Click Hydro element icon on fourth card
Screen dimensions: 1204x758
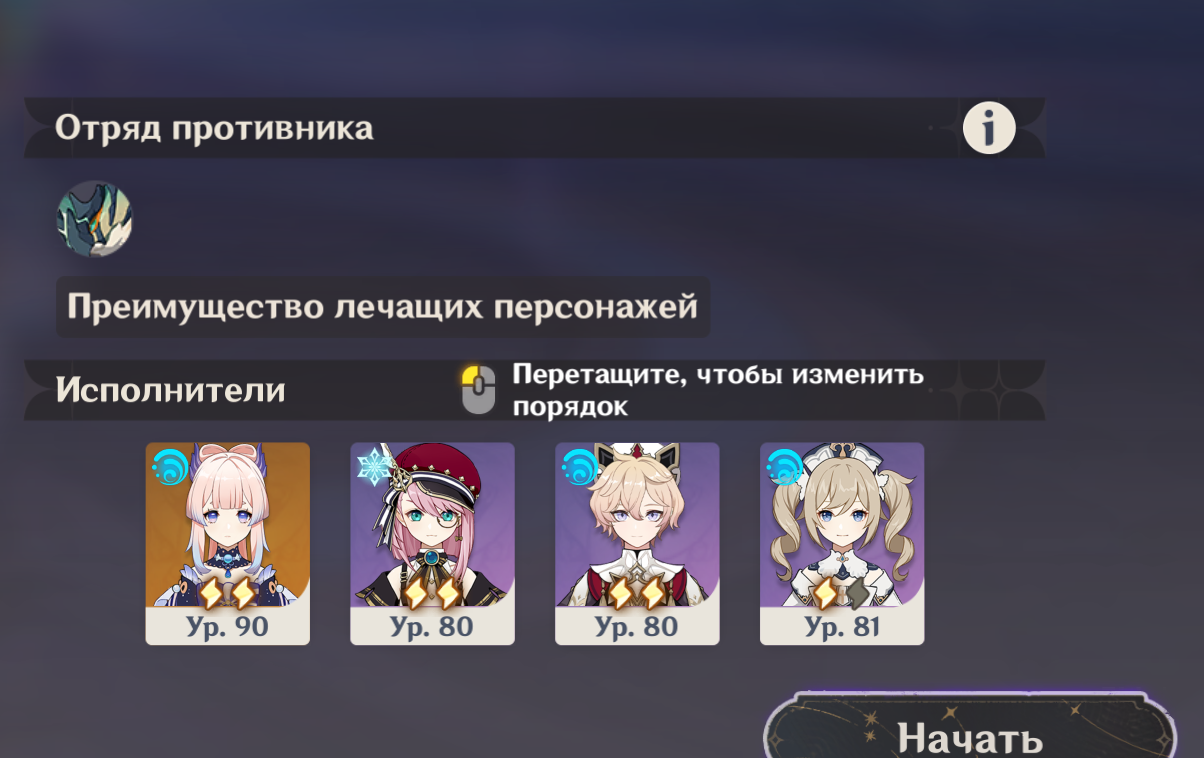pyautogui.click(x=784, y=467)
